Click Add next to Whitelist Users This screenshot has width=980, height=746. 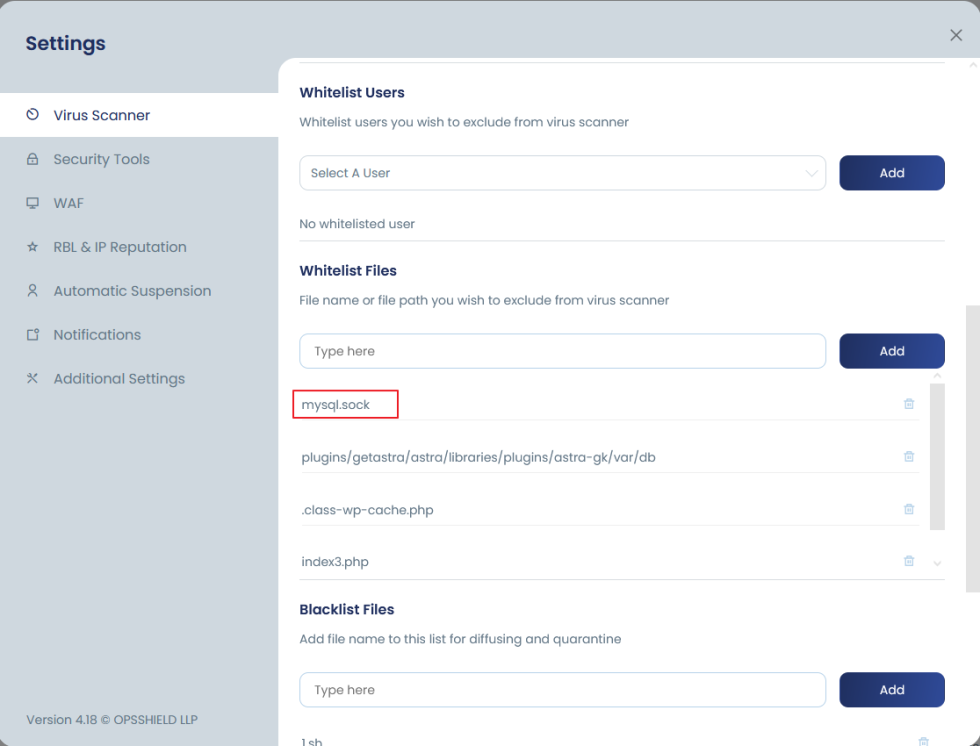[x=891, y=172]
